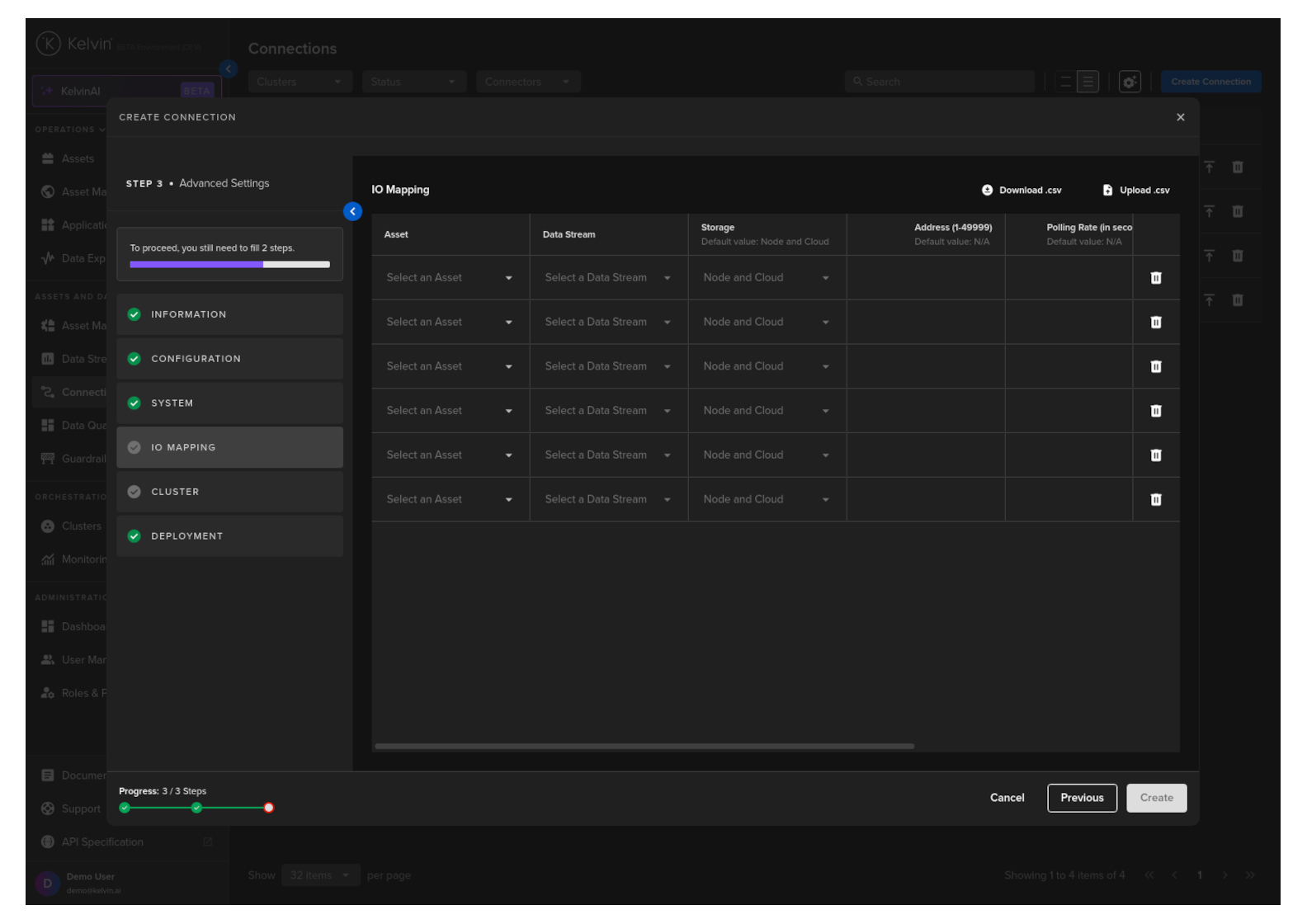Click the first row Address input field
Screen dimensions: 1307x924
coord(925,278)
